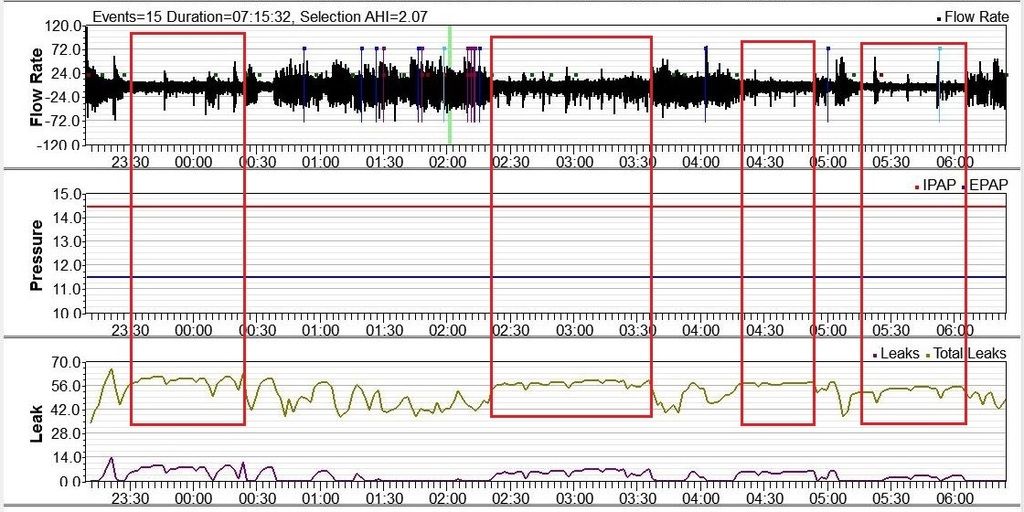Toggle the EPAP legend item

pos(988,185)
